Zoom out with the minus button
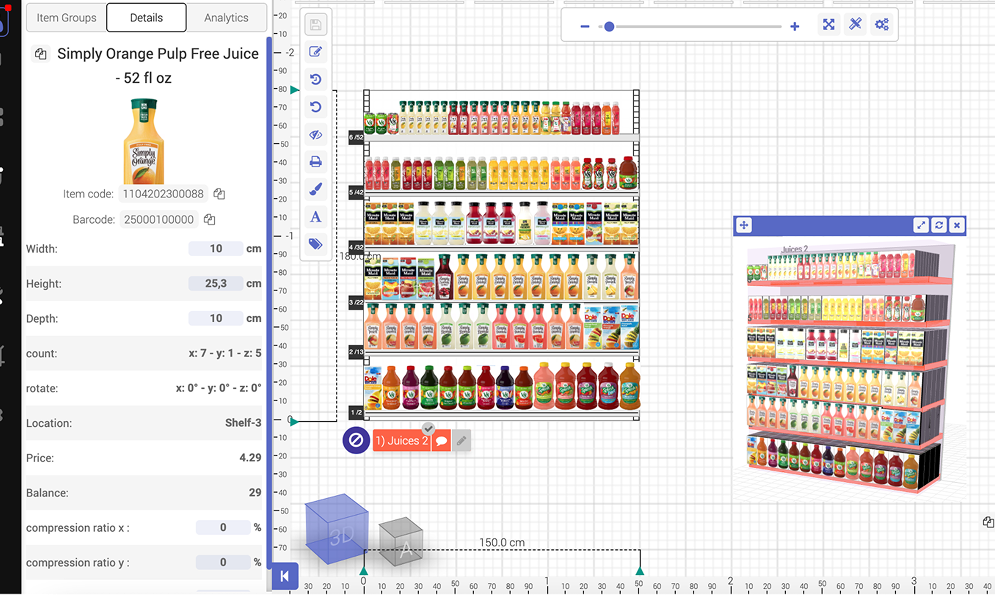The image size is (995, 595). tap(585, 26)
